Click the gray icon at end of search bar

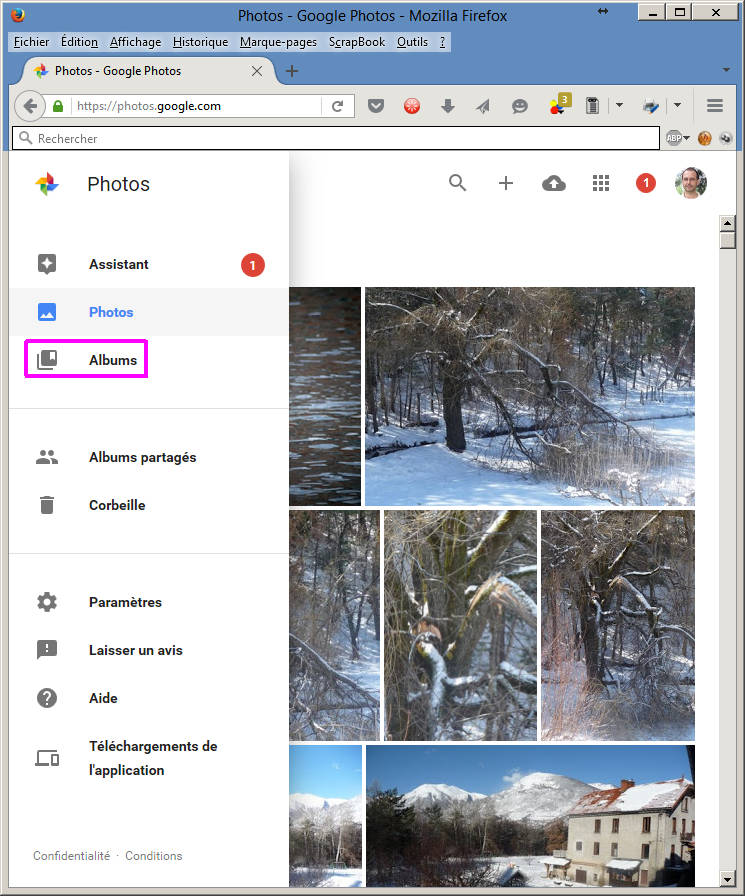tap(725, 138)
